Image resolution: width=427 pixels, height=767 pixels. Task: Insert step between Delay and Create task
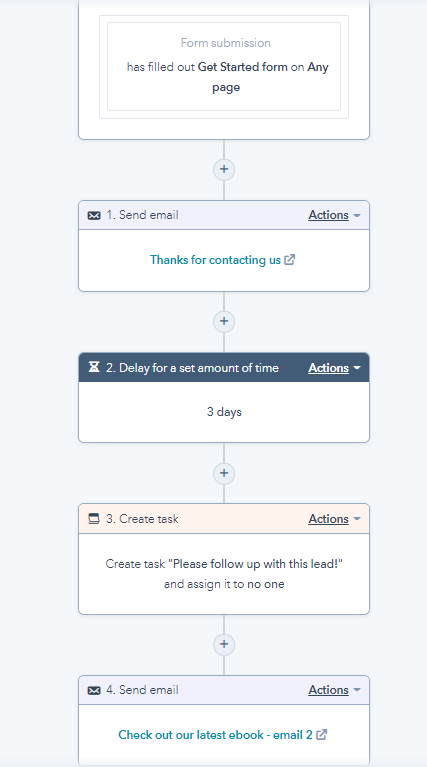224,474
